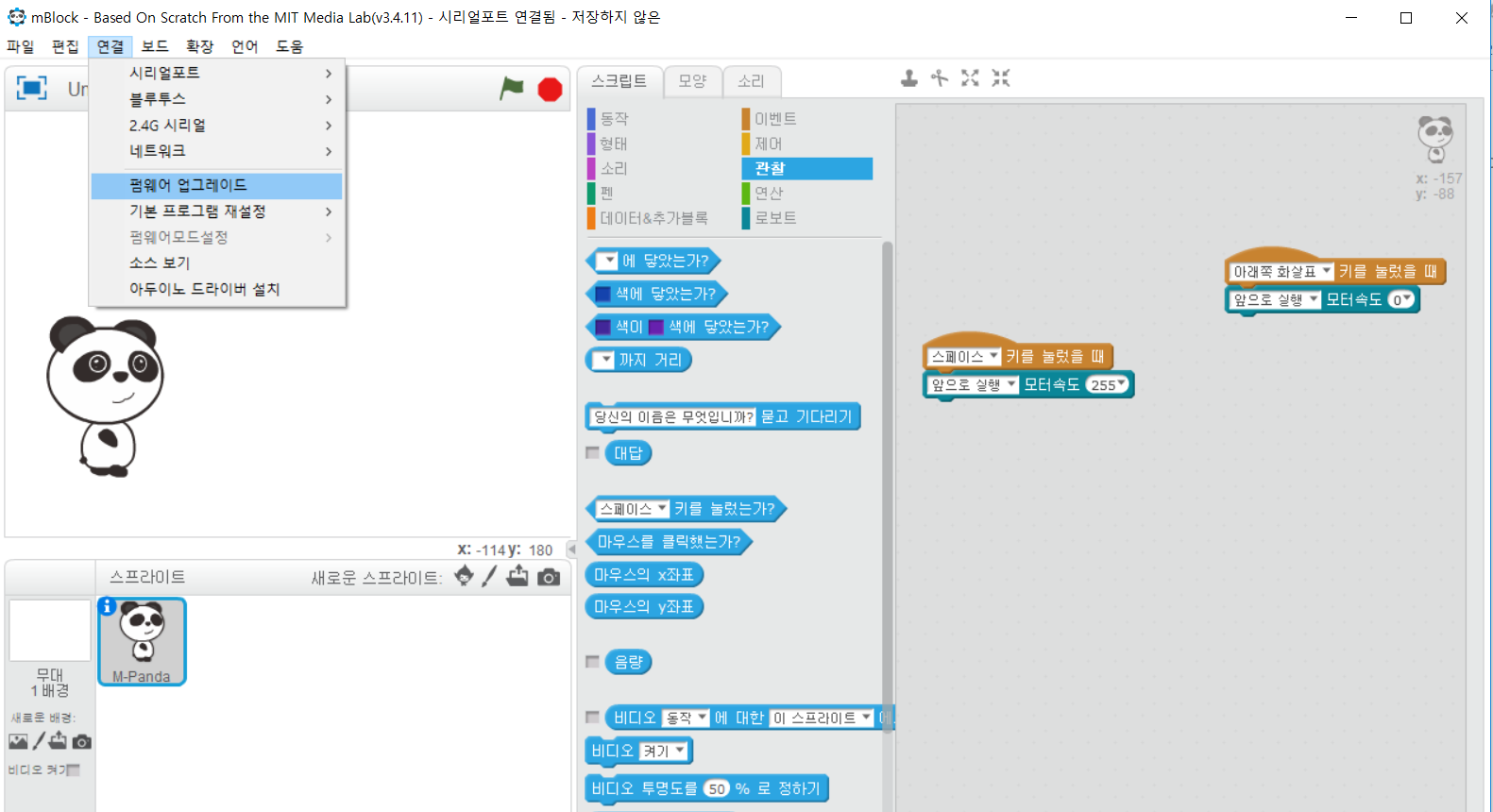Enable the 음량 reporter checkbox

593,662
